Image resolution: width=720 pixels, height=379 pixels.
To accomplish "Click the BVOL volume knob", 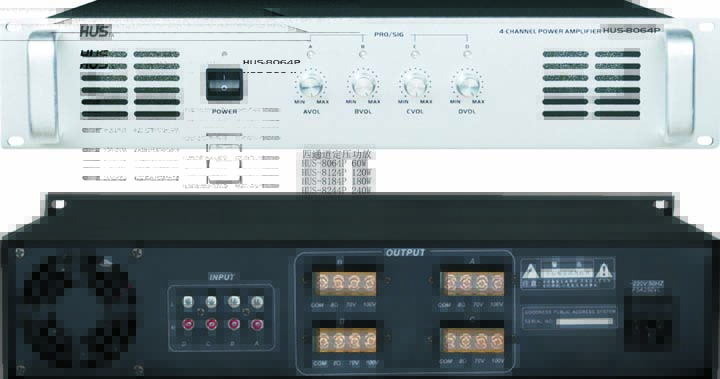I will 363,85.
